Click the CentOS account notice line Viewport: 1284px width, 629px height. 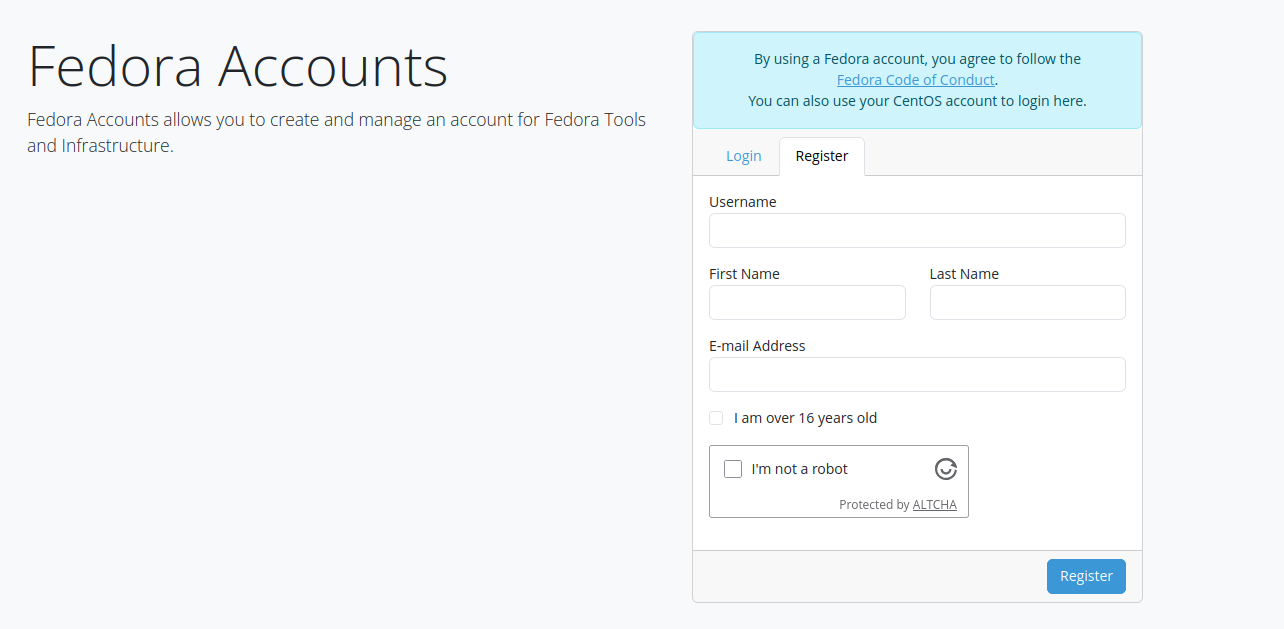coord(917,101)
